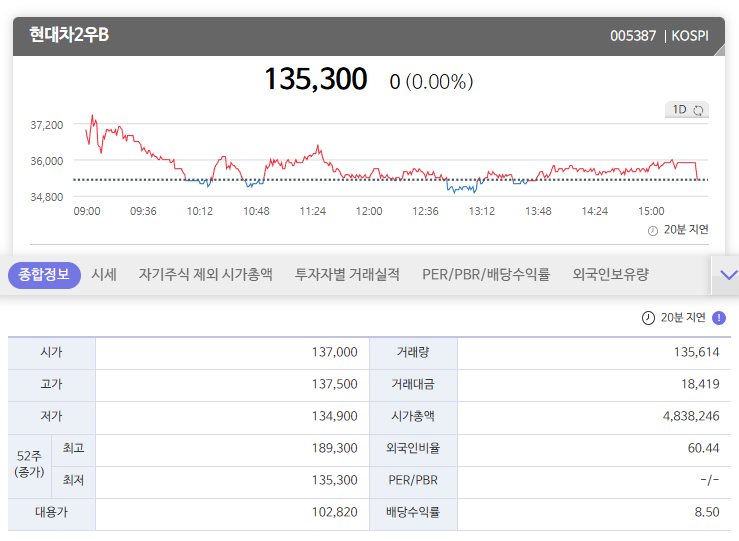Click the 15:00 time axis label
The image size is (739, 541).
pyautogui.click(x=651, y=211)
